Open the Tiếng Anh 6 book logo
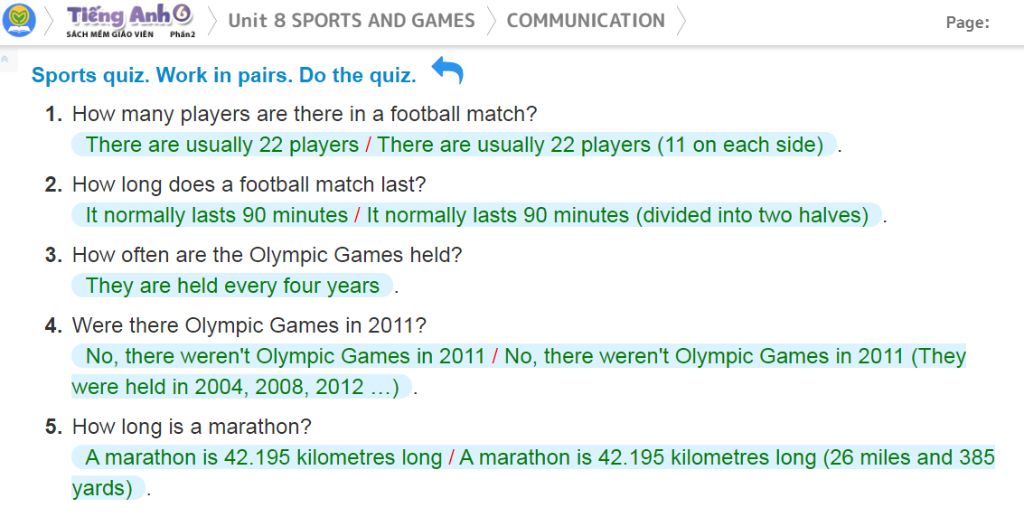The width and height of the screenshot is (1024, 517). 130,21
